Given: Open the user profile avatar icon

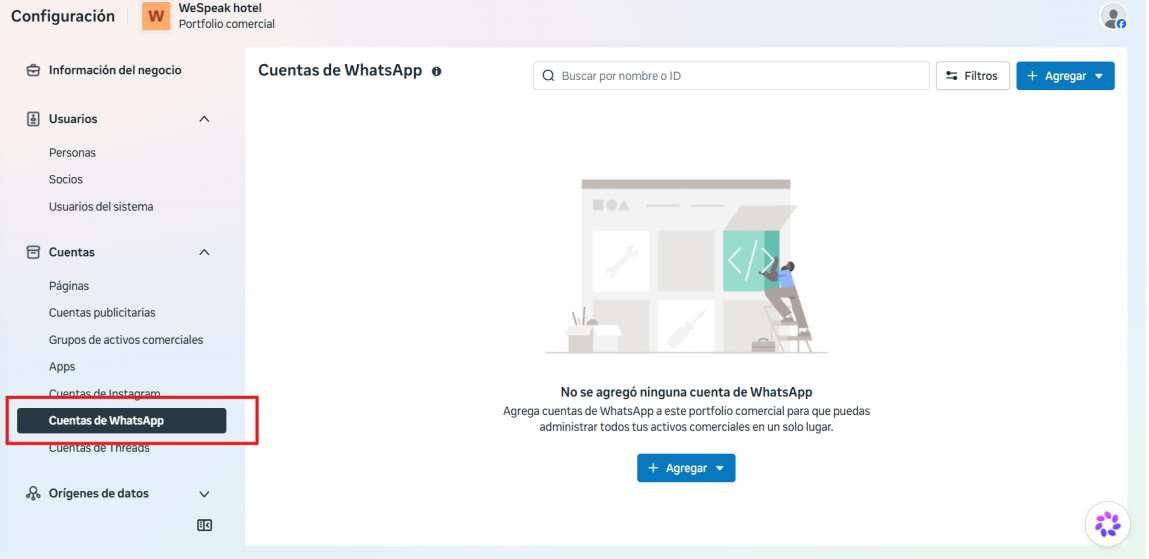Looking at the screenshot, I should pos(1113,17).
